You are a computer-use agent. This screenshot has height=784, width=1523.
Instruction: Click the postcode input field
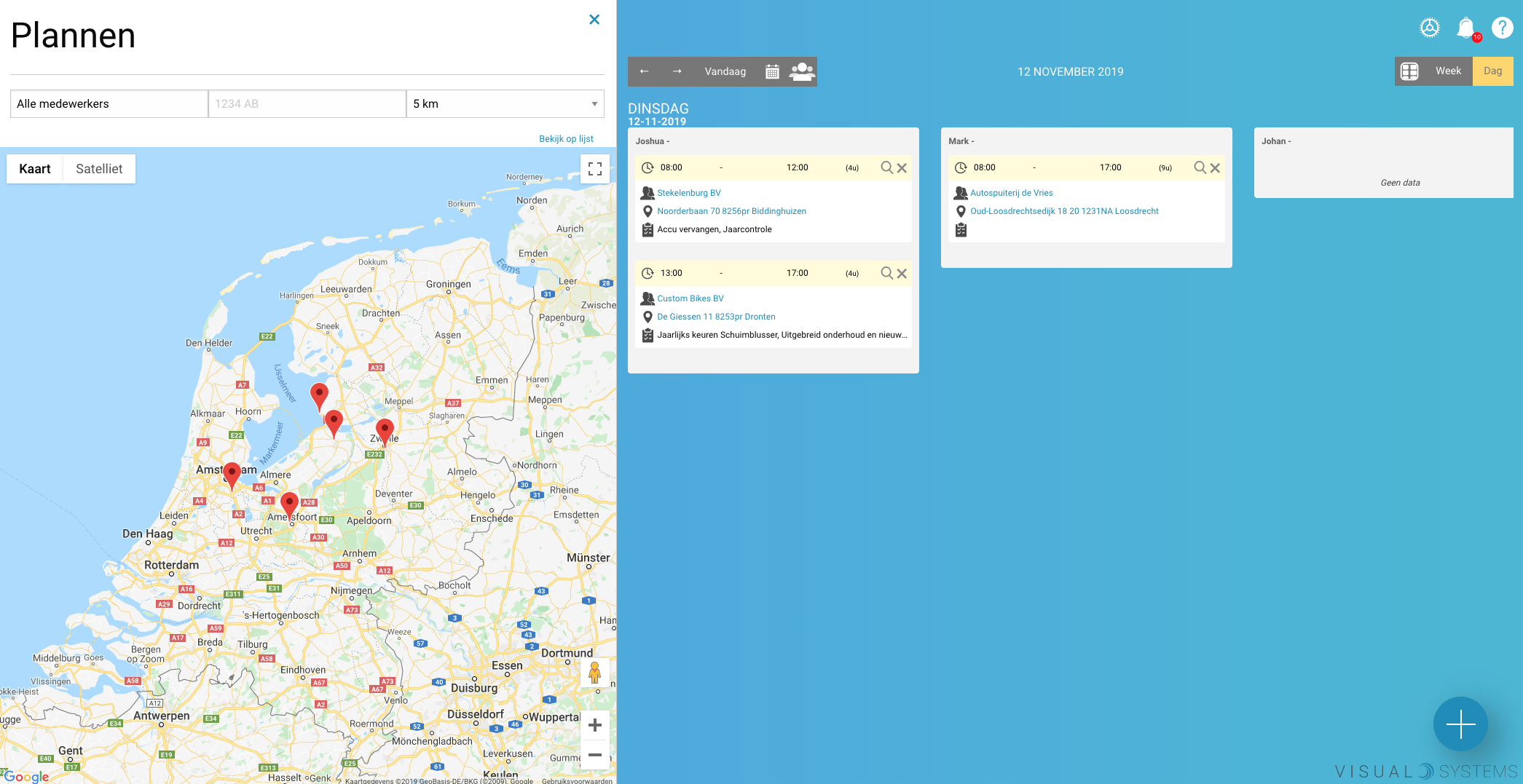click(x=307, y=104)
